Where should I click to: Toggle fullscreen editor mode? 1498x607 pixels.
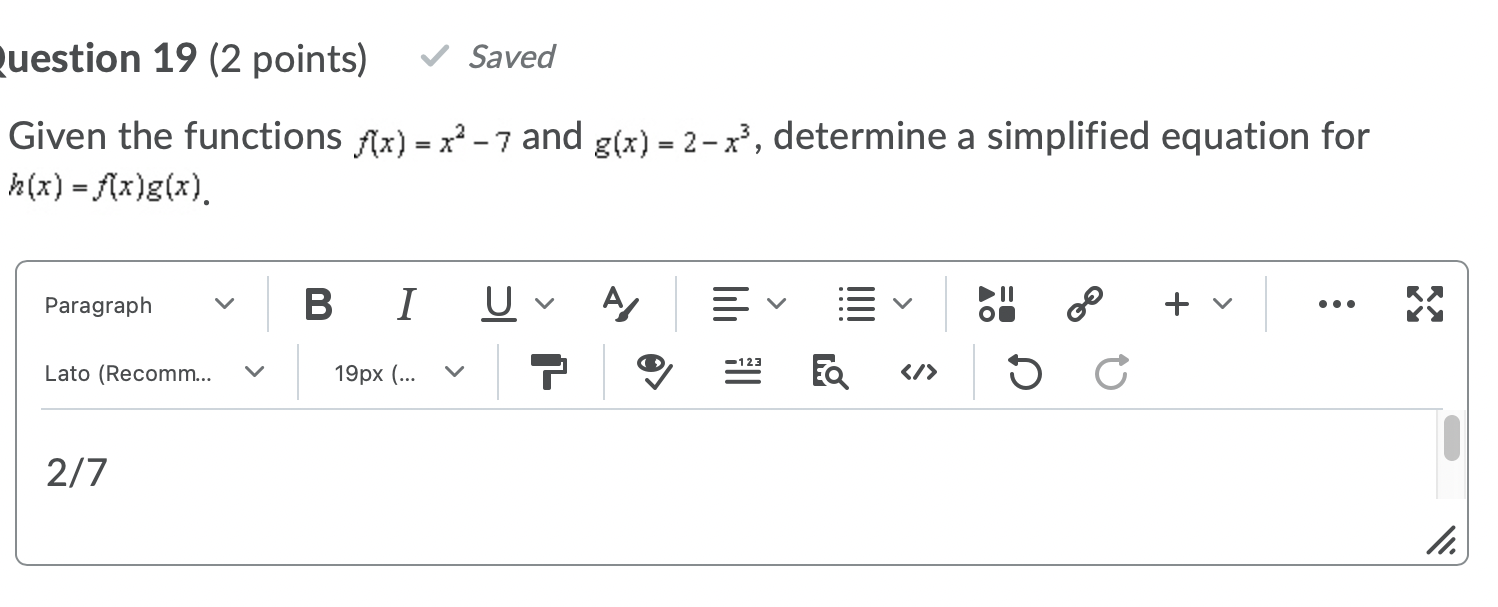click(x=1424, y=304)
